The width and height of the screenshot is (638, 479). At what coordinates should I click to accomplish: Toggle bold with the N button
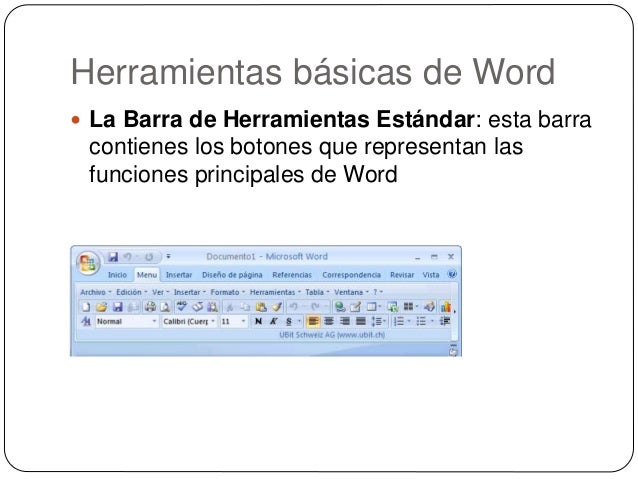click(258, 322)
